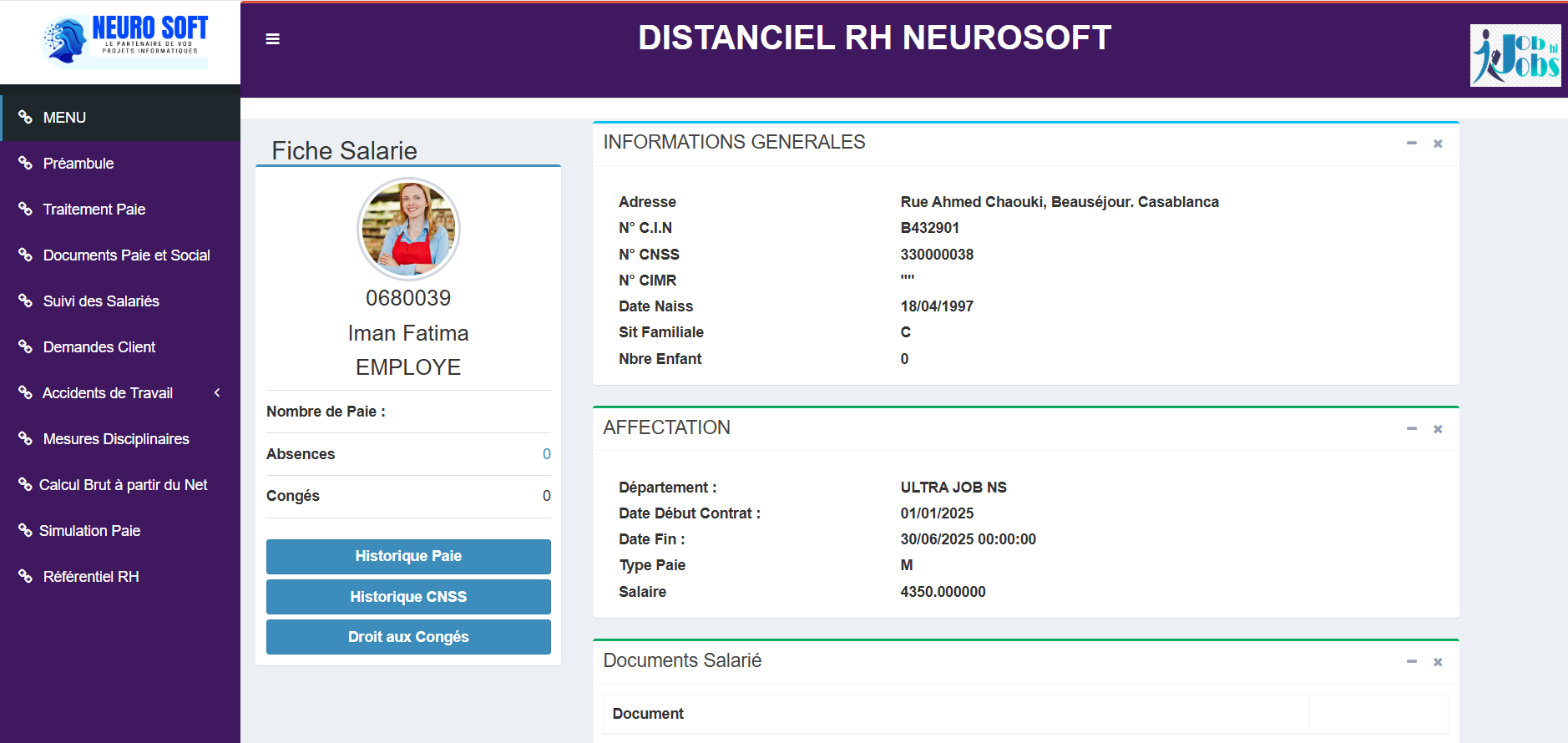Click the name Iman Fatima
Screen dimensions: 1568x743
click(x=408, y=333)
